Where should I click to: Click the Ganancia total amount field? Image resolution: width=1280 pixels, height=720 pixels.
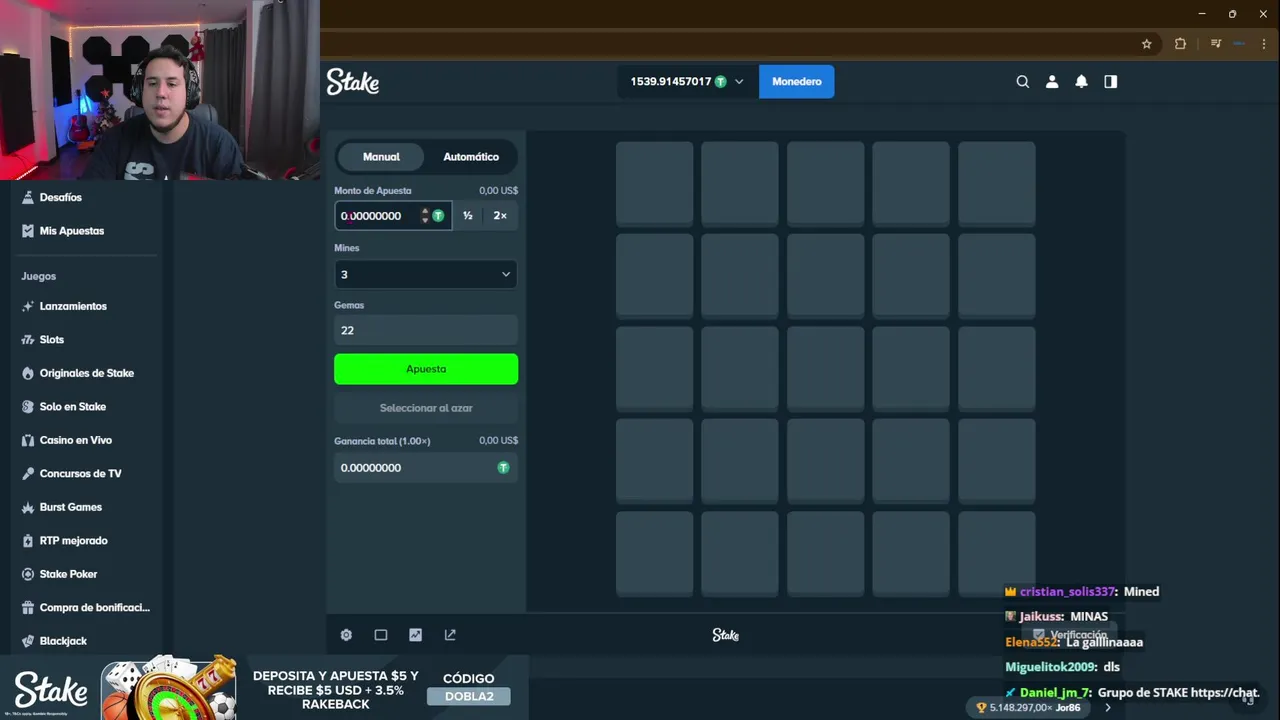(x=426, y=468)
